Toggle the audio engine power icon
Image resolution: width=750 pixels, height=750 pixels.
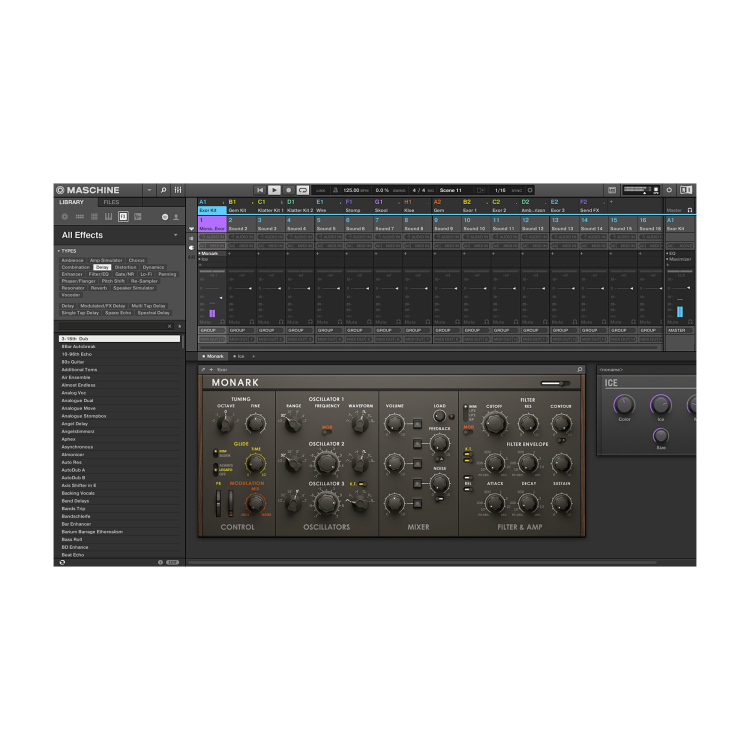[669, 190]
